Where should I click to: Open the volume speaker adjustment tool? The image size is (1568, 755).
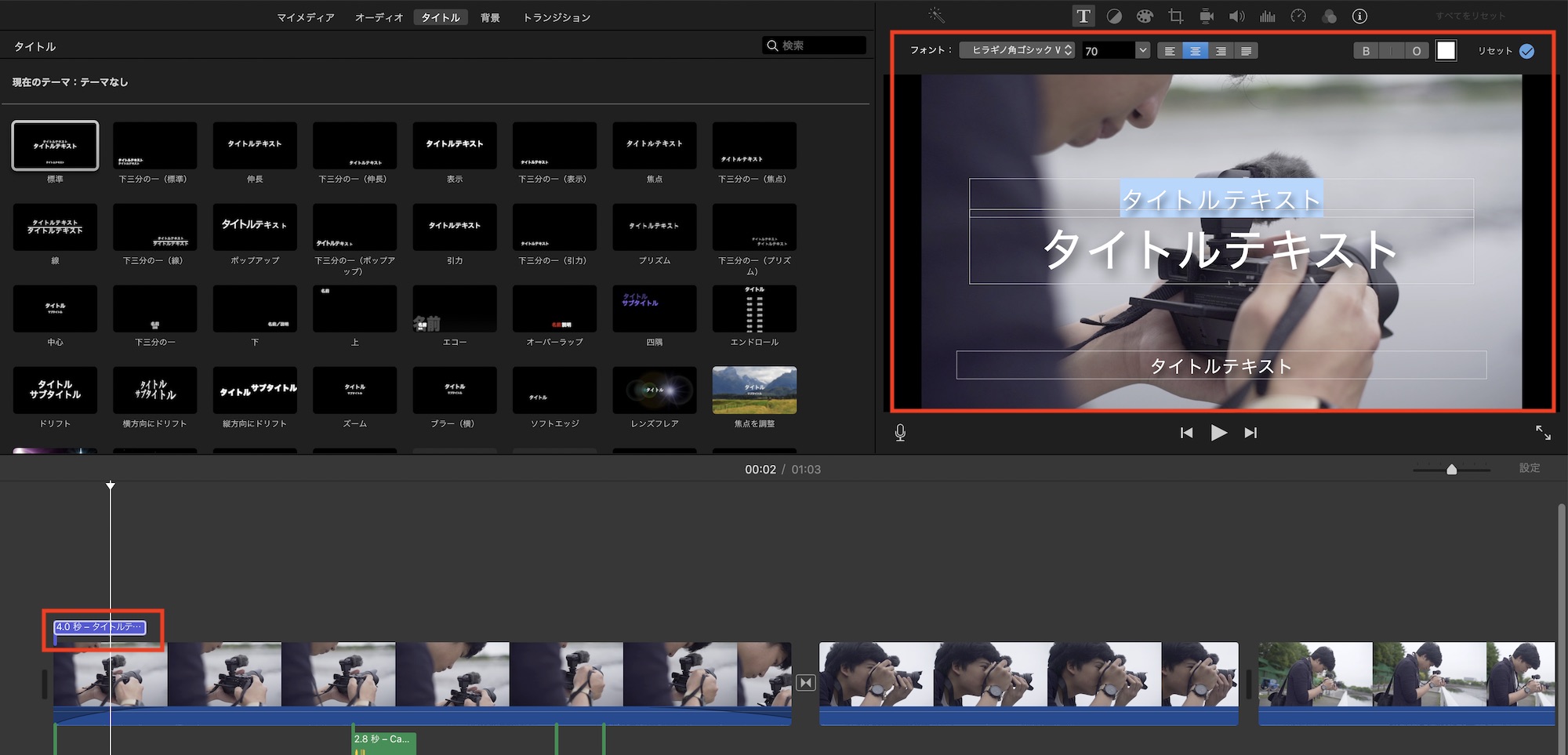(x=1236, y=16)
